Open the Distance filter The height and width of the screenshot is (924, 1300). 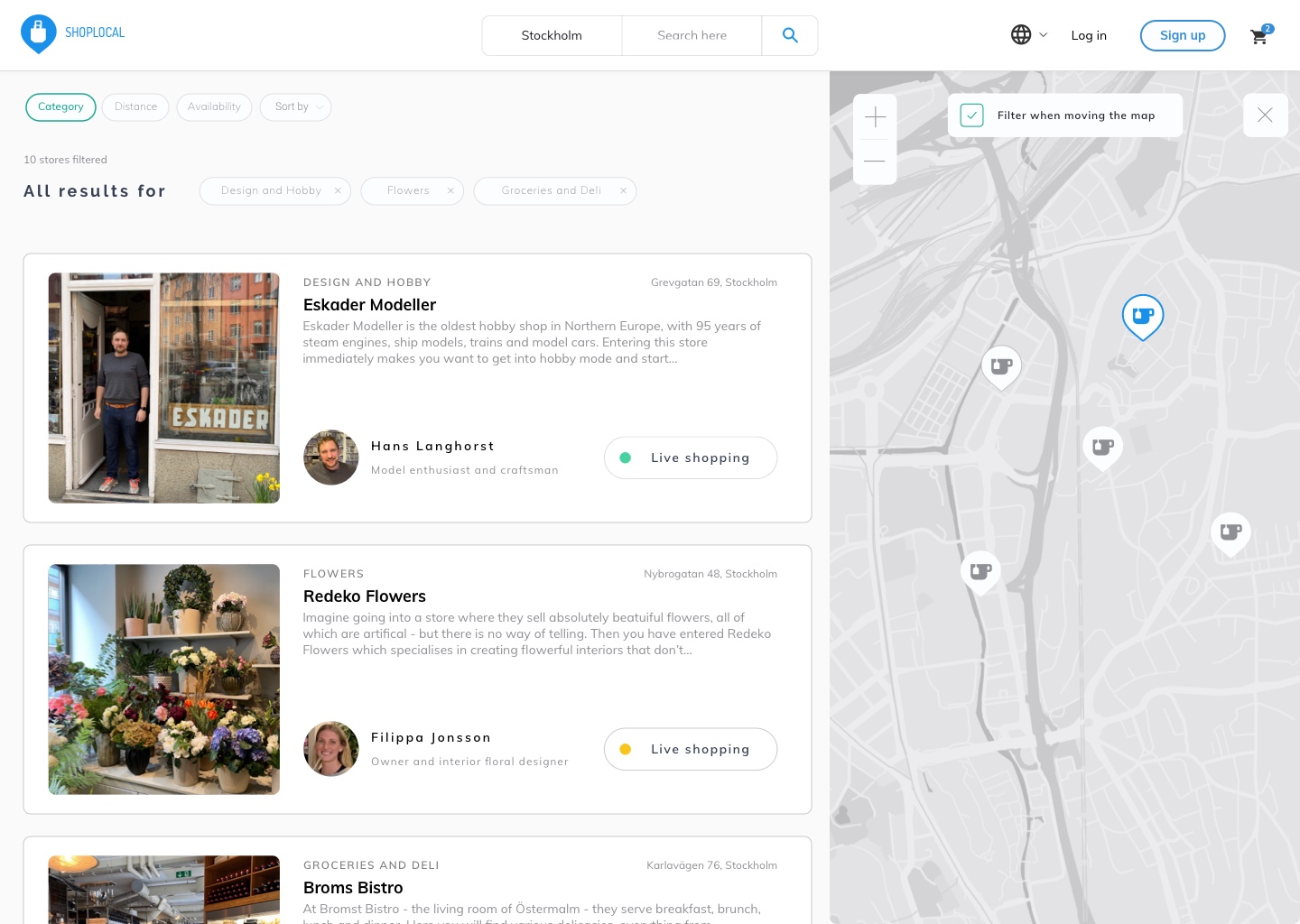(x=135, y=107)
